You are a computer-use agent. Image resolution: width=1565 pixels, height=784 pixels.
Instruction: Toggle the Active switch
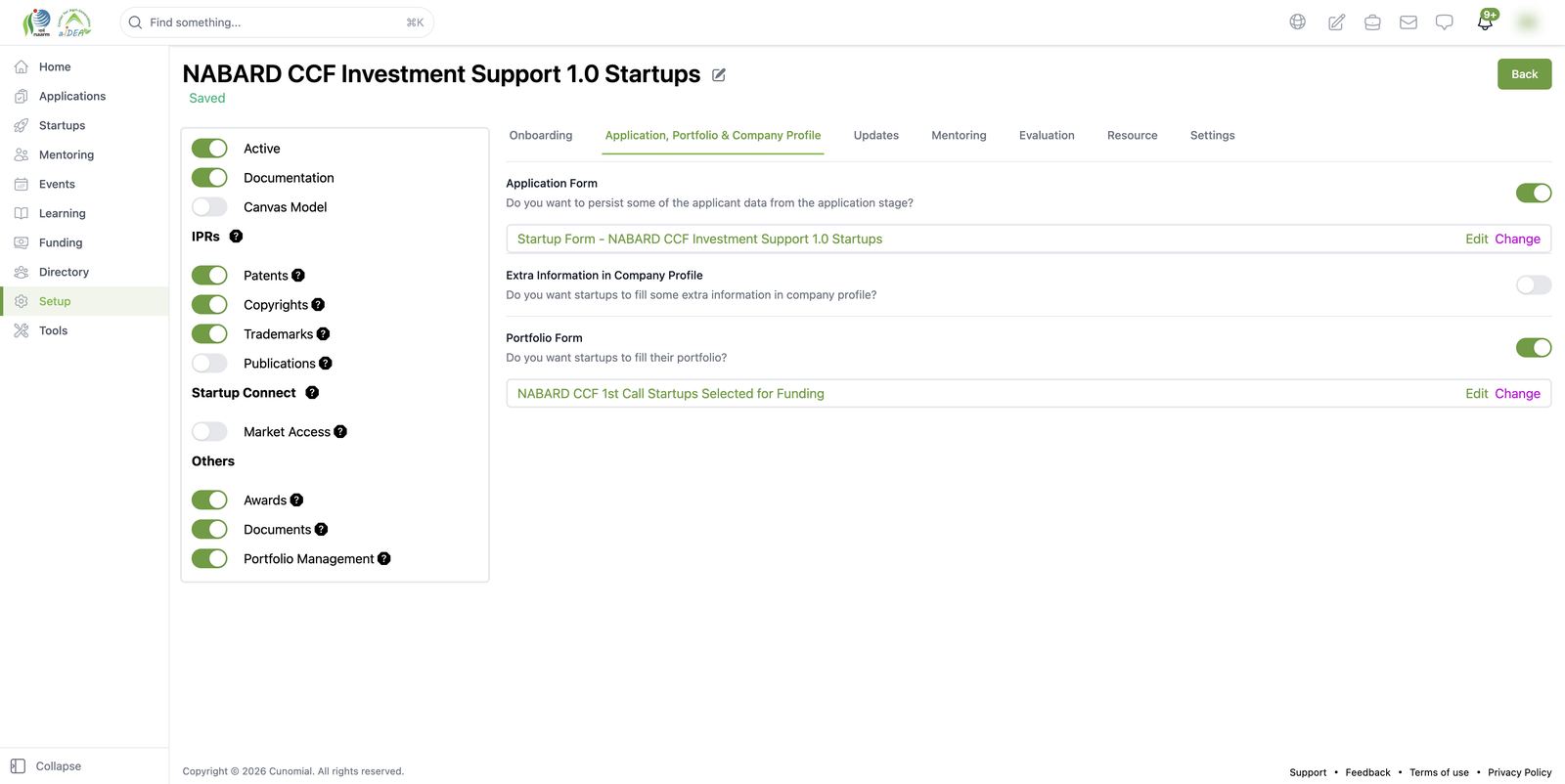click(209, 149)
